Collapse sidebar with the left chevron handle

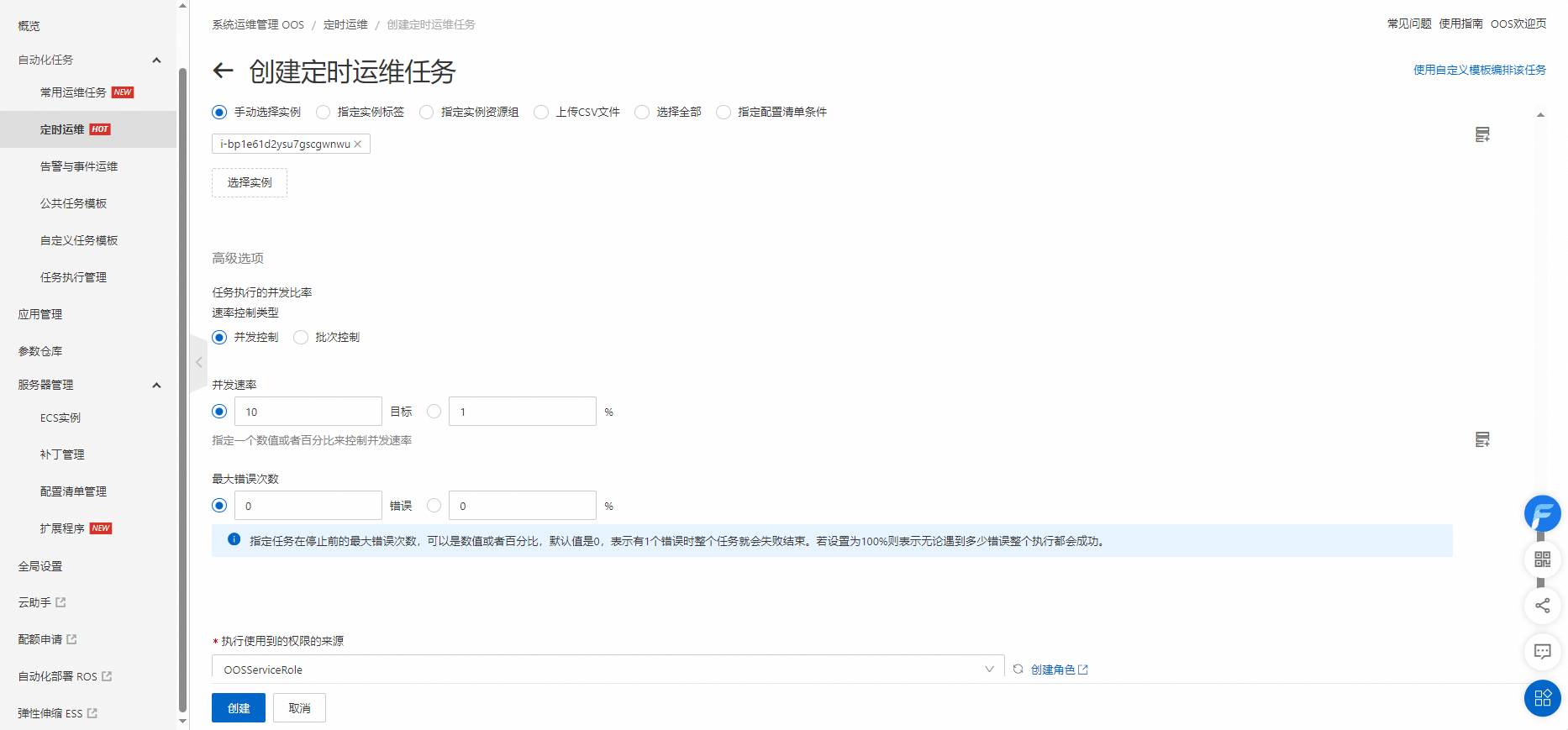(x=198, y=363)
